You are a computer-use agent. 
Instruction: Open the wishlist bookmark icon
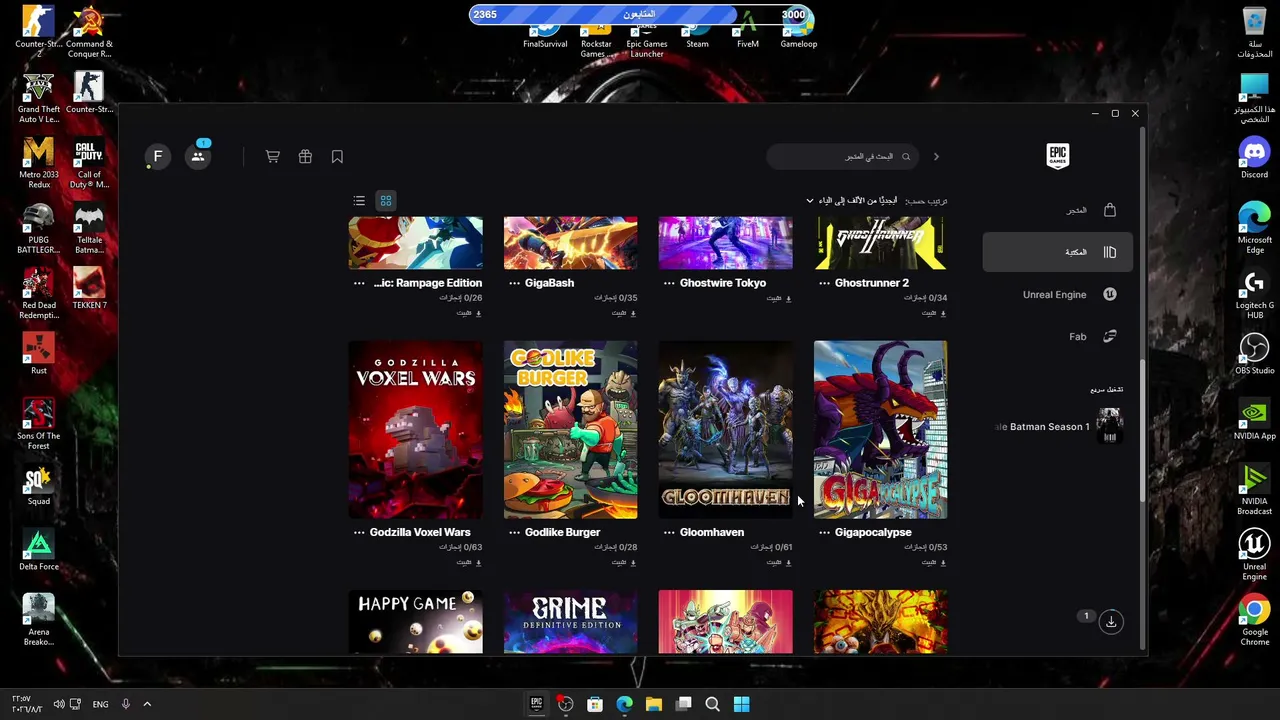click(x=337, y=157)
